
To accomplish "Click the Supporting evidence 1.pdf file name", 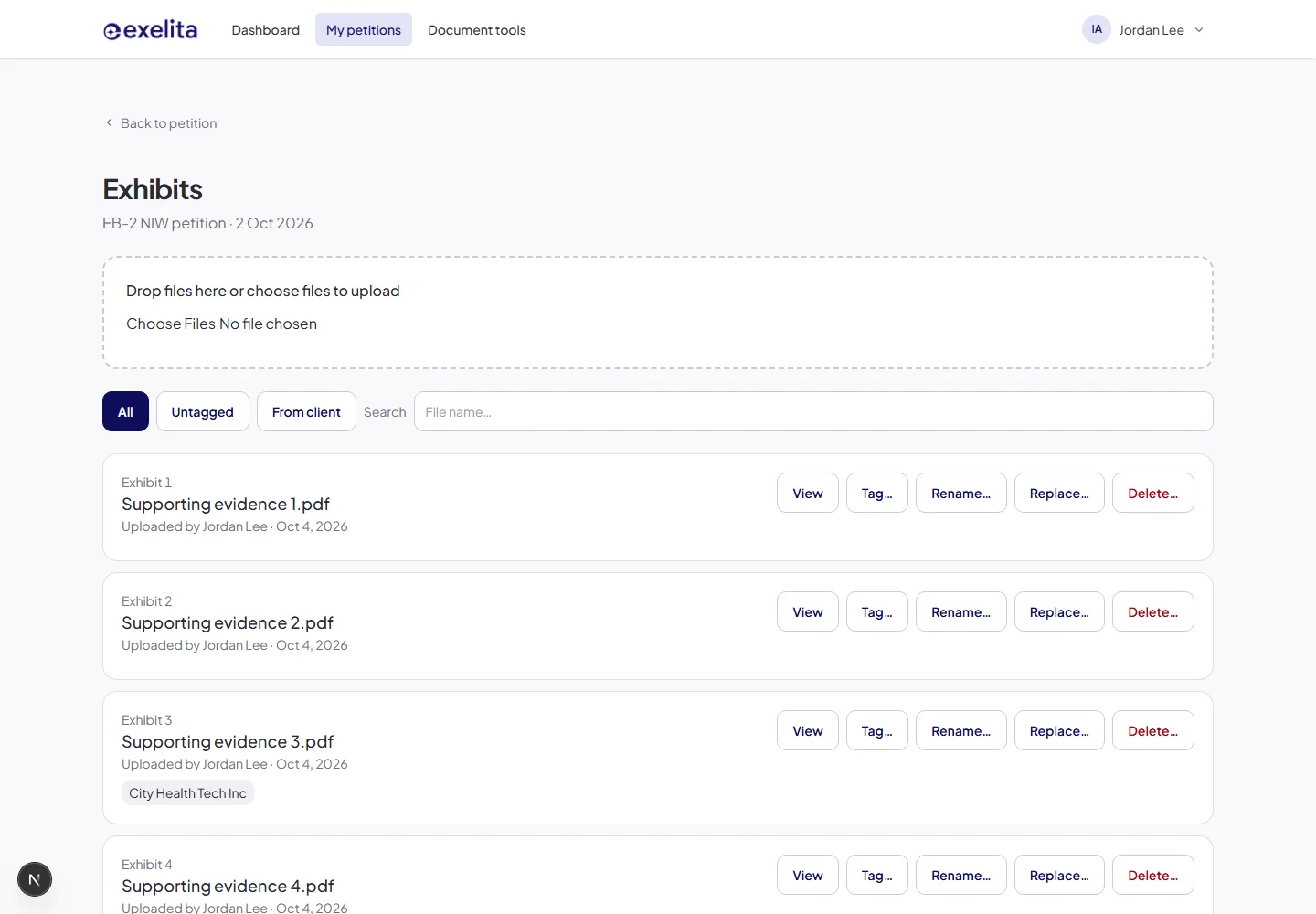I will click(x=226, y=505).
